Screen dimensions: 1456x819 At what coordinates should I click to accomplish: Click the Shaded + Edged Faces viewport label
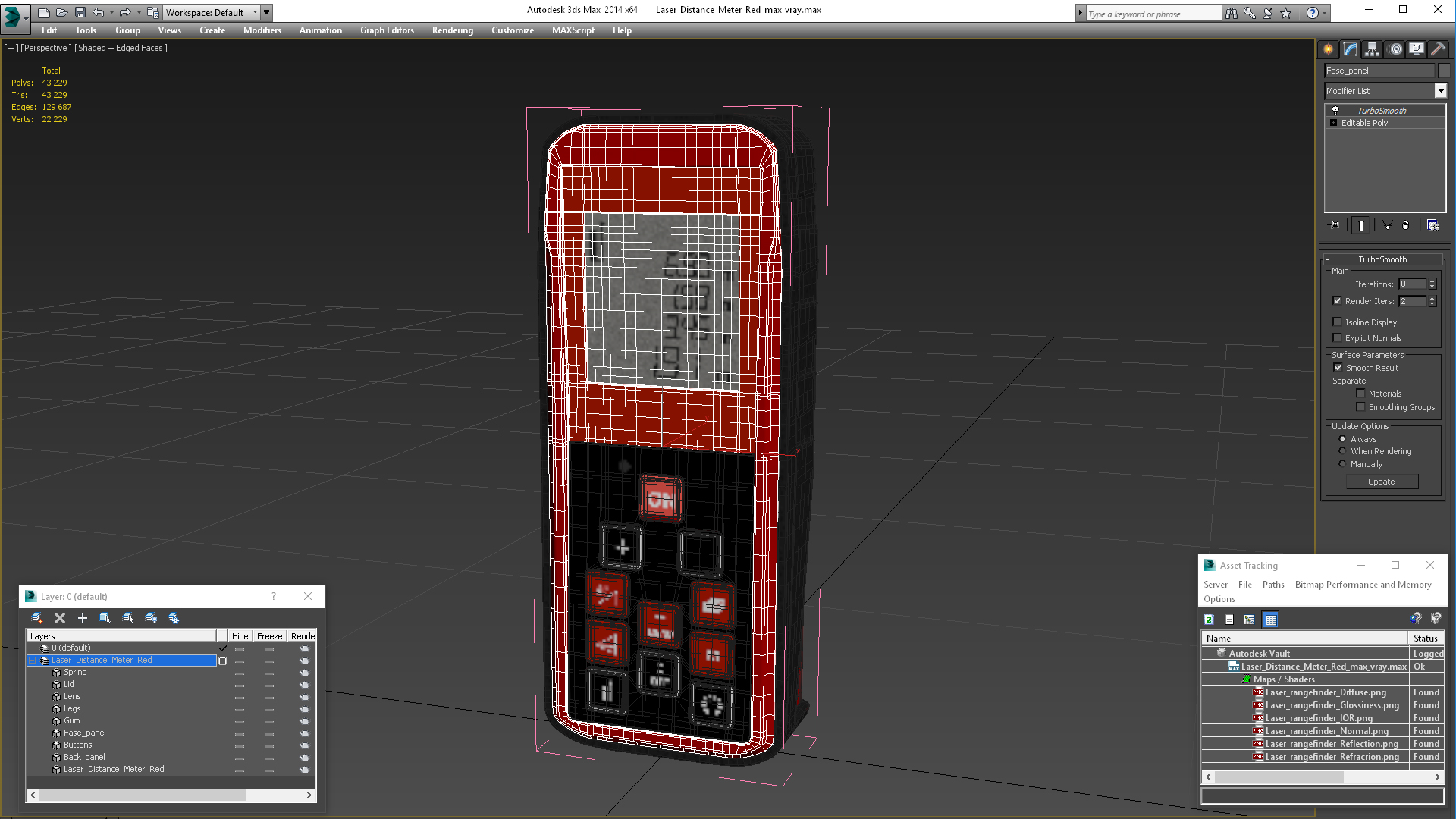click(x=121, y=48)
